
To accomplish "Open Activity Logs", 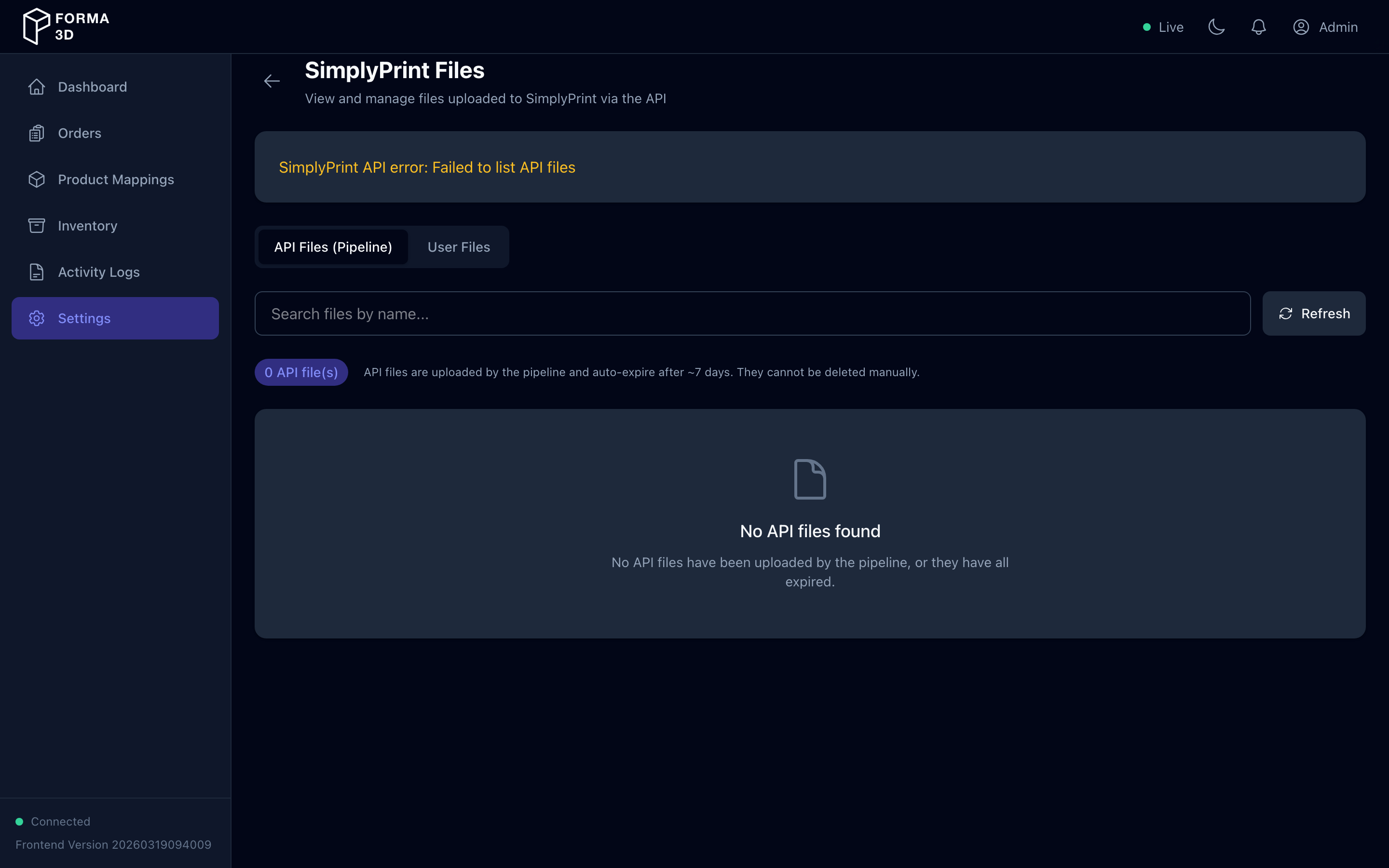I will tap(98, 271).
